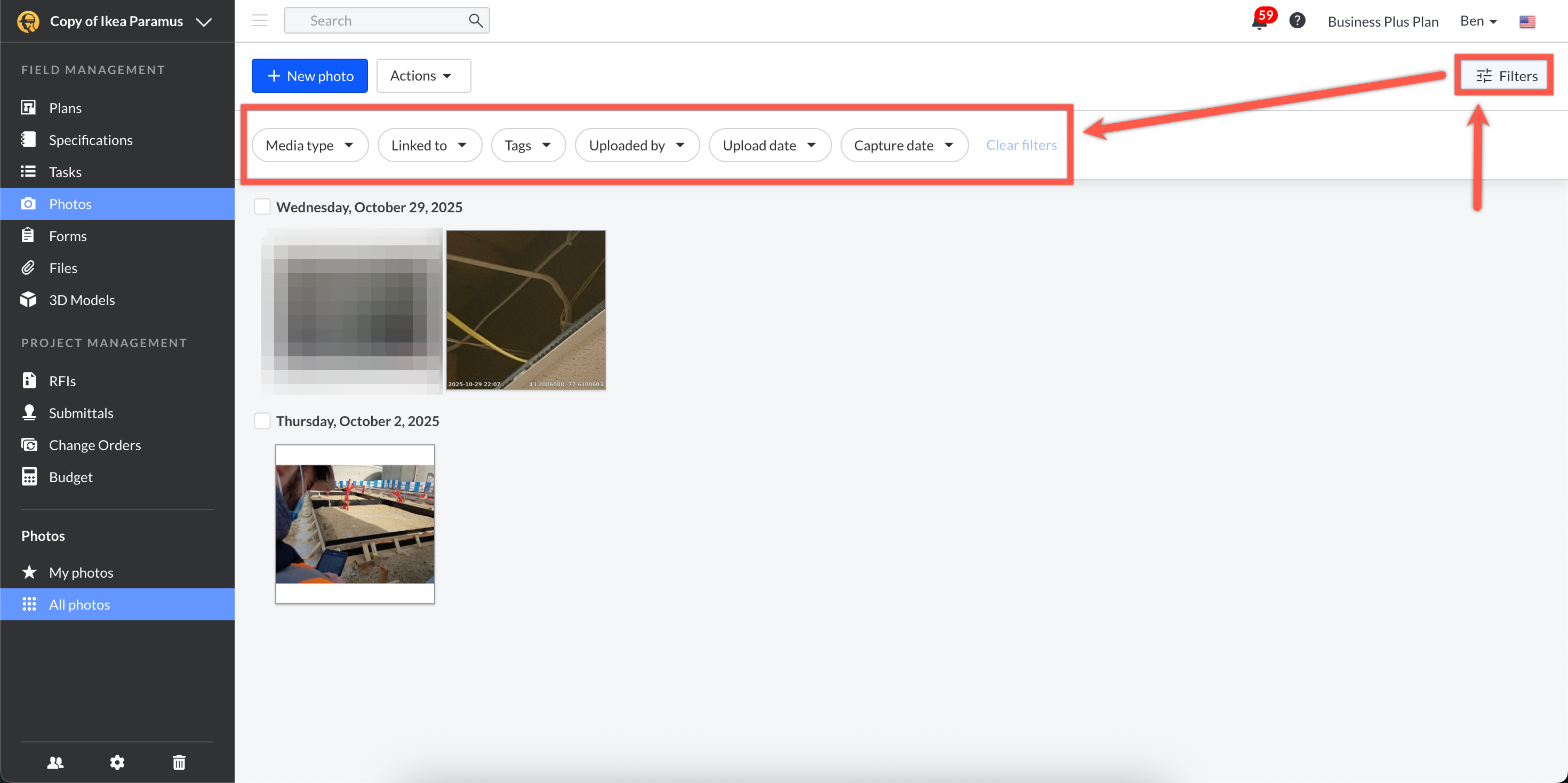Viewport: 1568px width, 783px height.
Task: Click the New photo button
Action: (309, 76)
